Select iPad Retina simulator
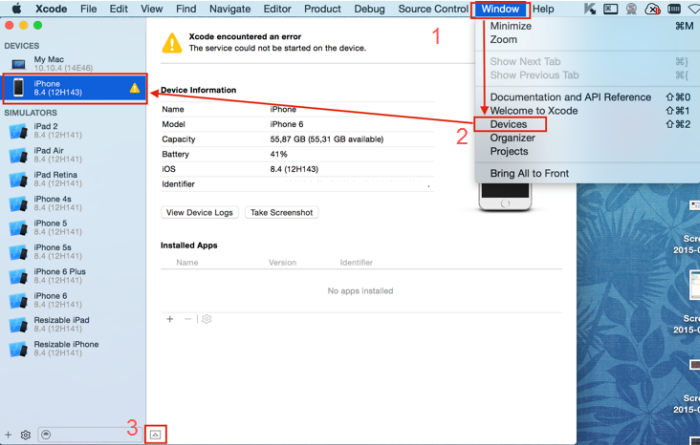The width and height of the screenshot is (700, 445). tap(73, 179)
